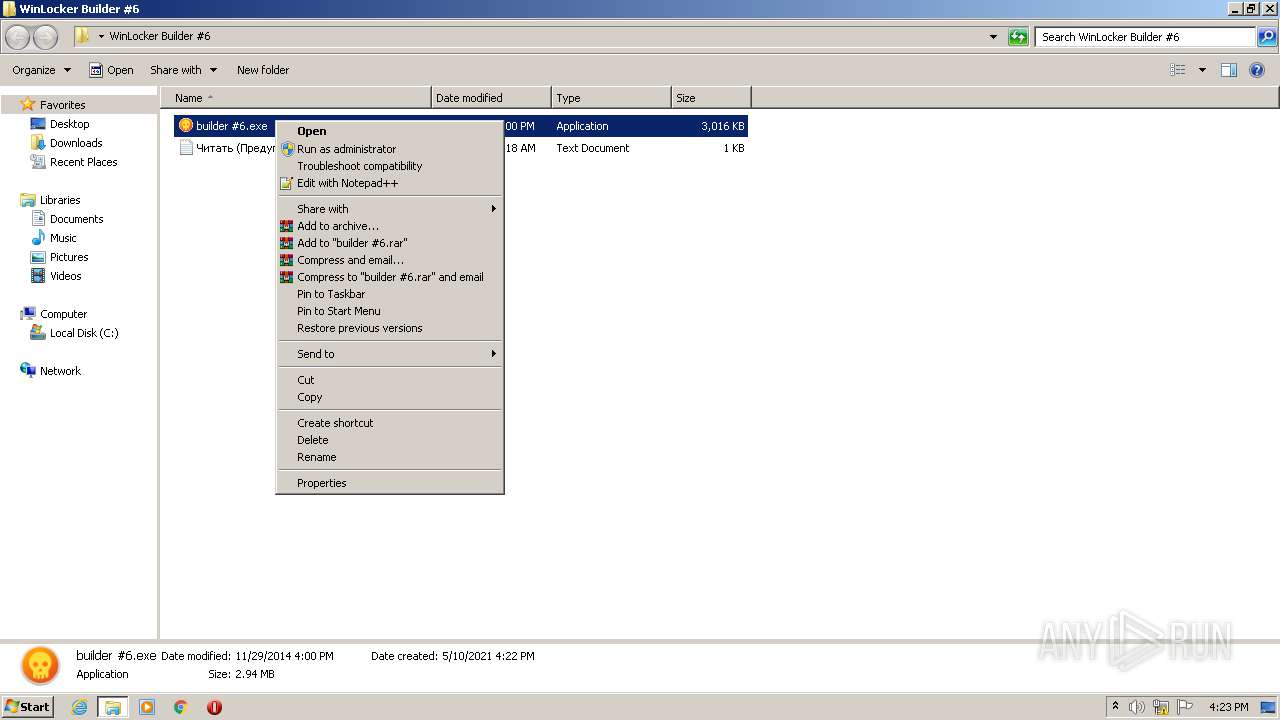Select Add to "builder #6.rar"
The width and height of the screenshot is (1280, 720).
point(389,243)
